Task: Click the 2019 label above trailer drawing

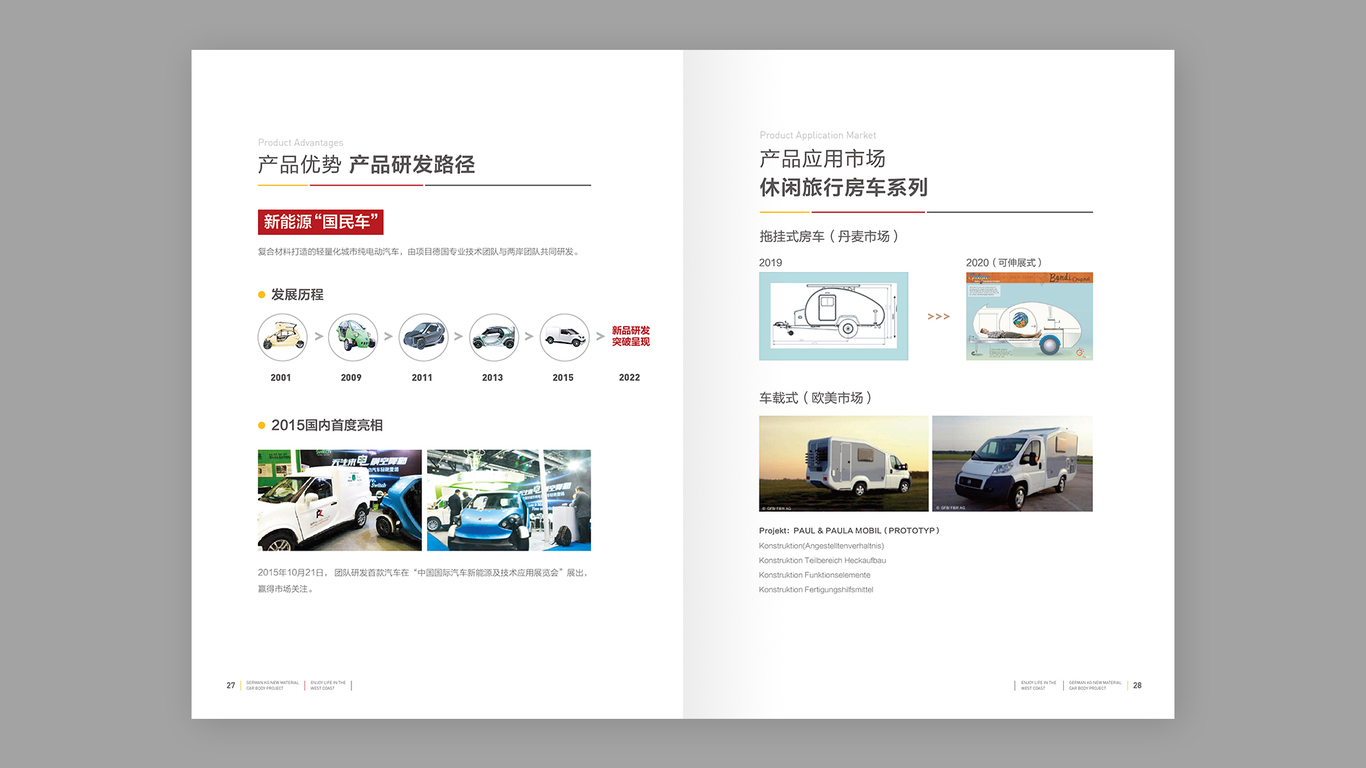Action: [x=771, y=263]
